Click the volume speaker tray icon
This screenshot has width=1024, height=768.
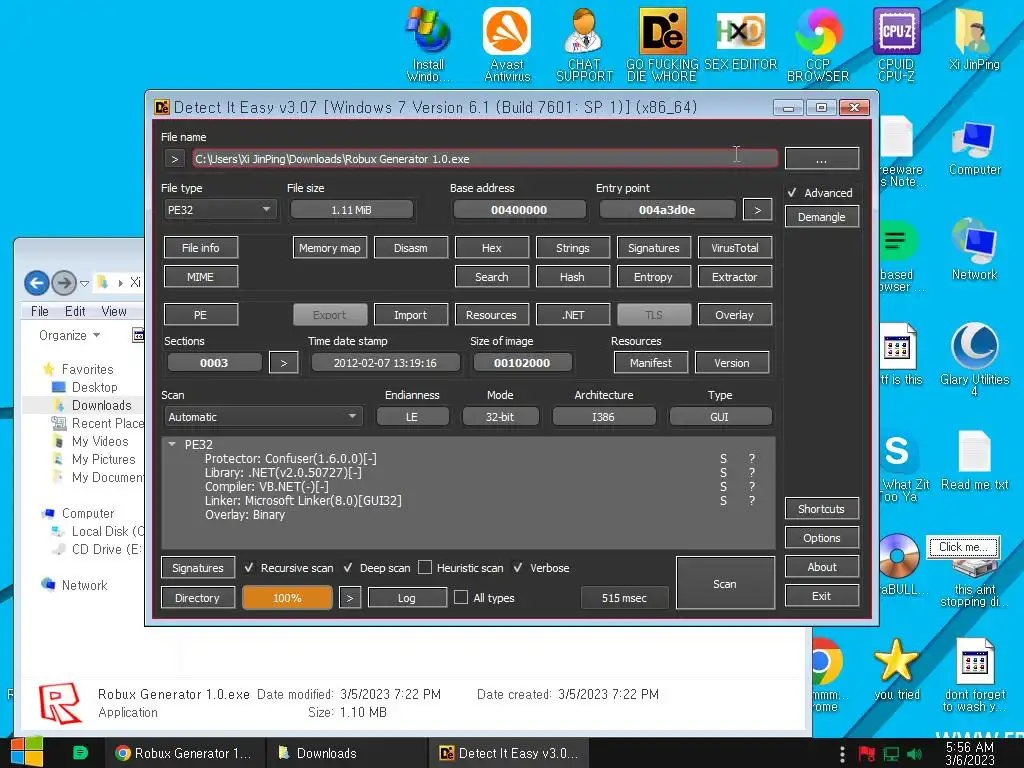click(914, 754)
